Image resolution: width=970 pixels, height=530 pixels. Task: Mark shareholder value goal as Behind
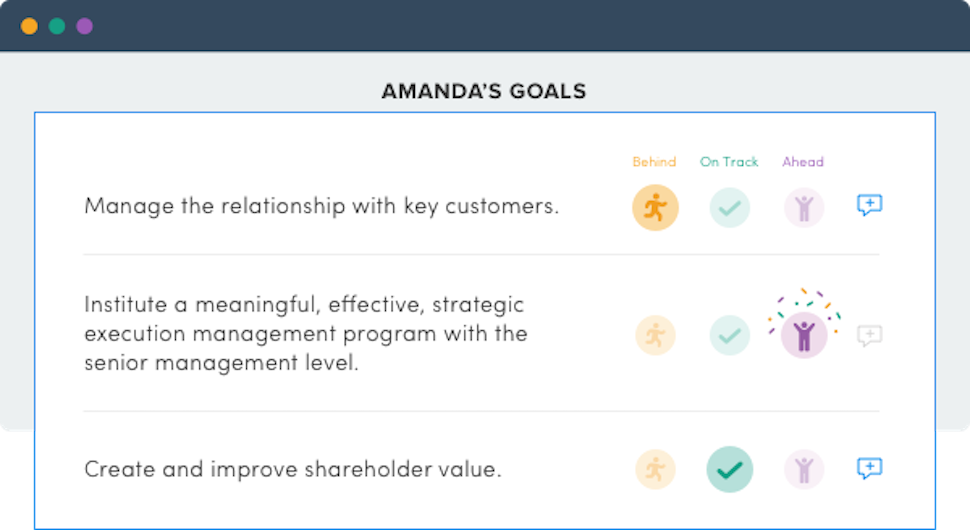(x=655, y=469)
